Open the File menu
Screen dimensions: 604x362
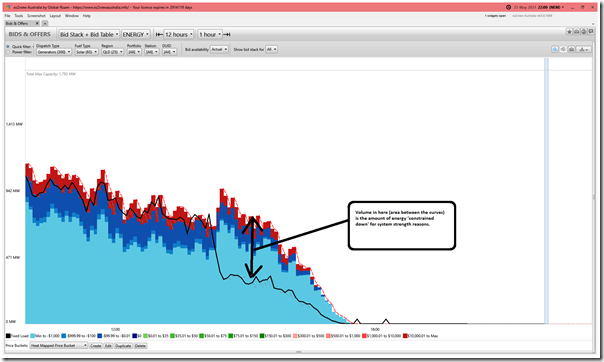pos(8,16)
